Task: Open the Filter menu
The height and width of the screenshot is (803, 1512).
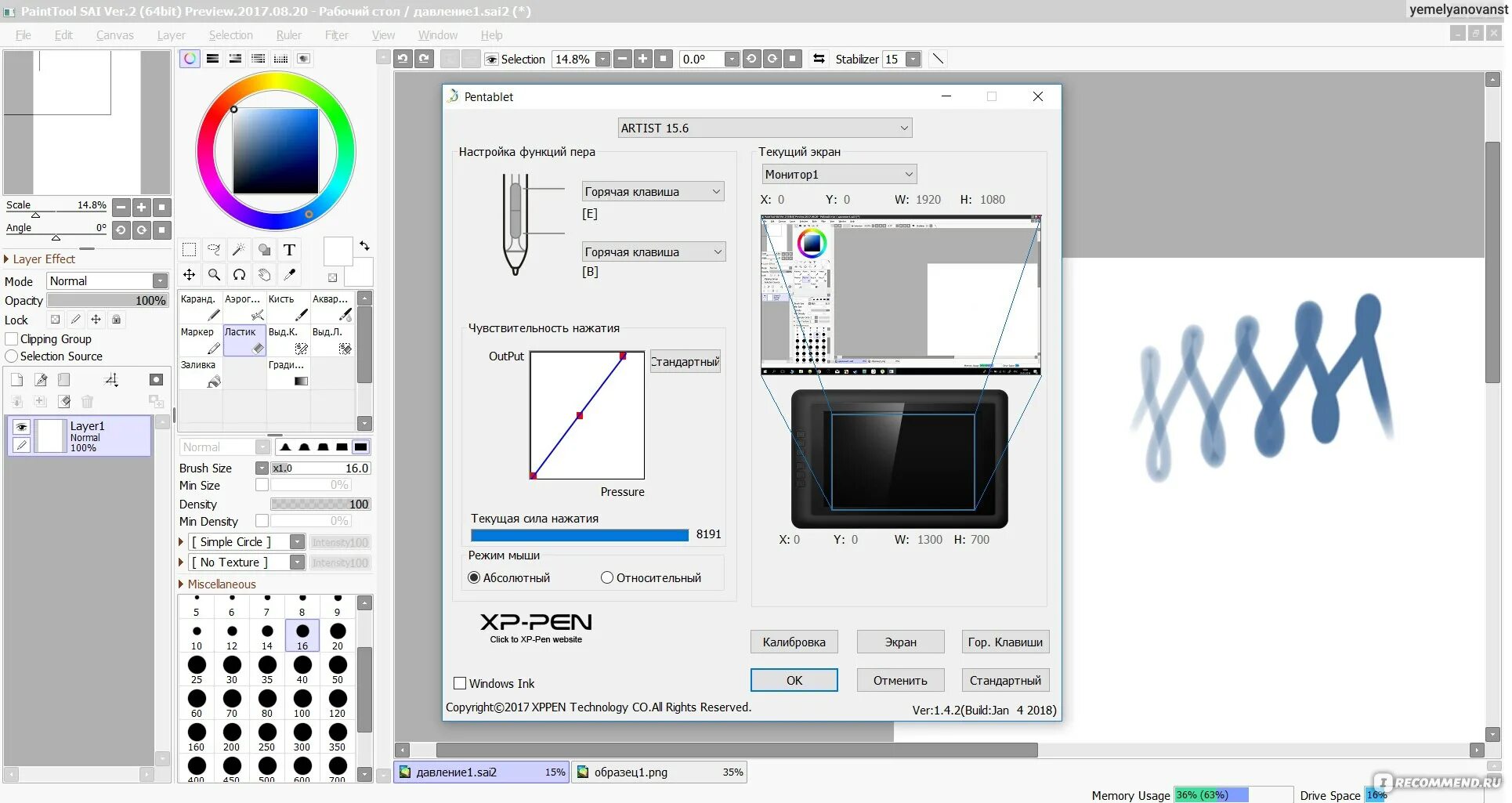Action: pyautogui.click(x=337, y=35)
